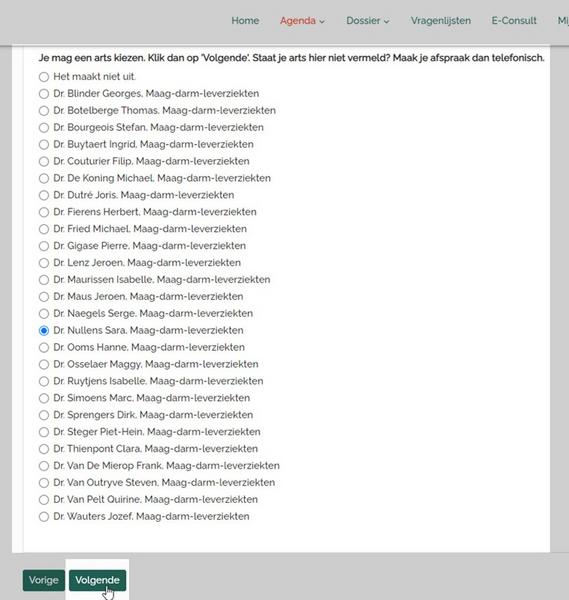Select the 'Het maakt niet uit' radio option
569x600 pixels.
tap(44, 77)
